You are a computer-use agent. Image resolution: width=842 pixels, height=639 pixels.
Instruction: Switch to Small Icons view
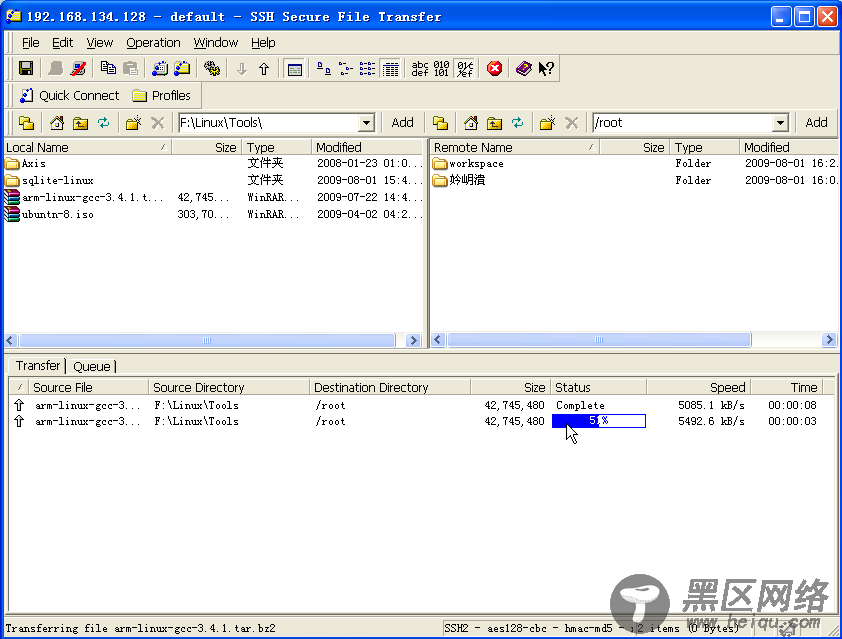345,69
